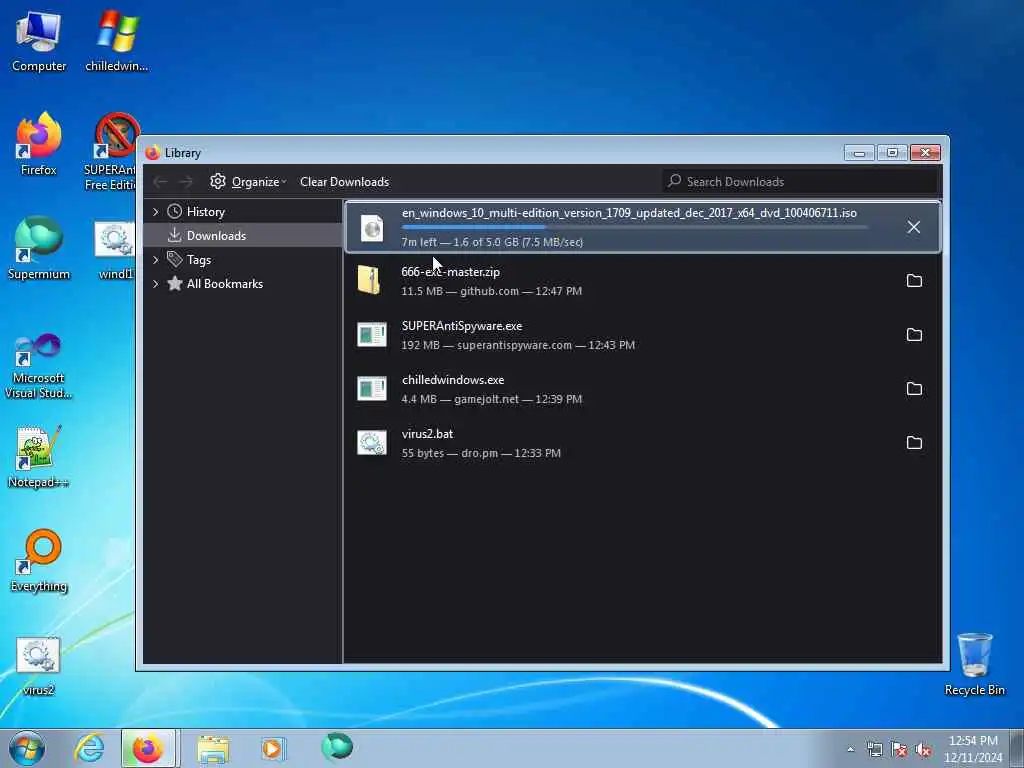Click the muted volume tray icon
The image size is (1024, 768).
tap(923, 750)
